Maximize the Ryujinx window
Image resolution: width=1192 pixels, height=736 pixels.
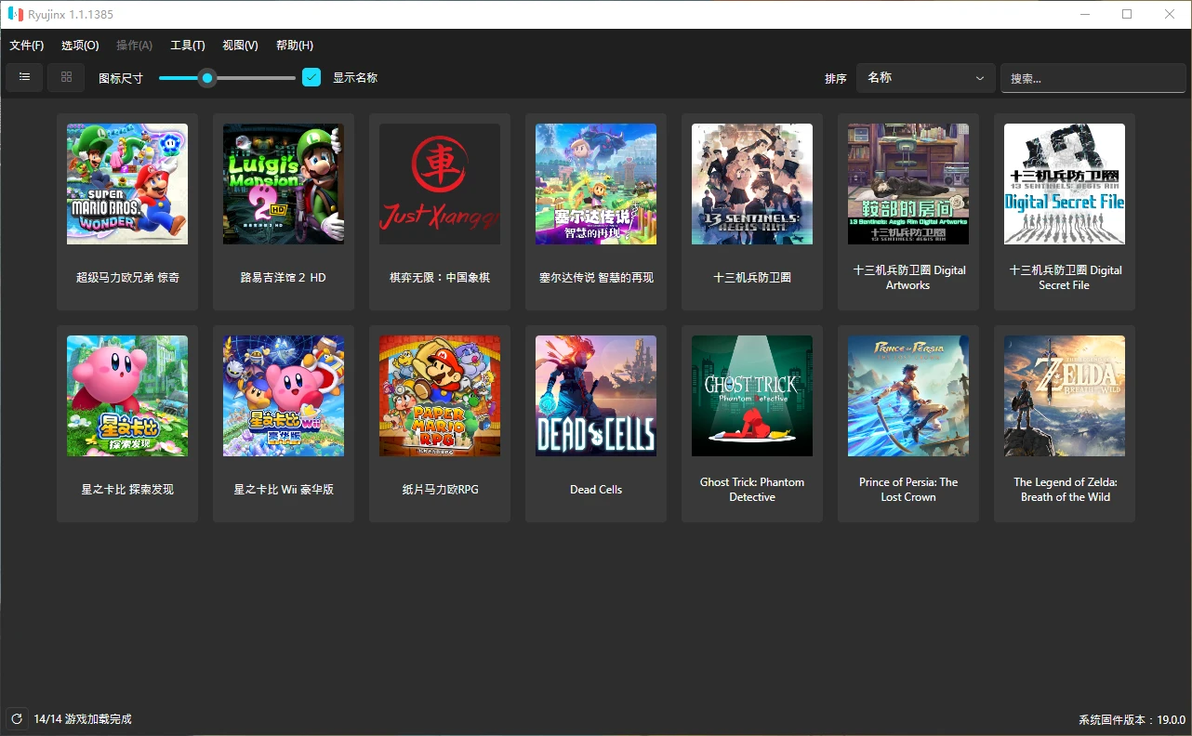[1127, 14]
